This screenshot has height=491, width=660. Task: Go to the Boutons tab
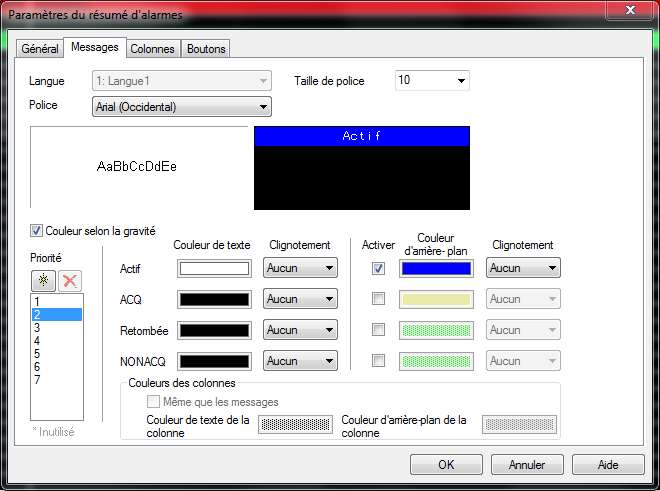pos(206,49)
